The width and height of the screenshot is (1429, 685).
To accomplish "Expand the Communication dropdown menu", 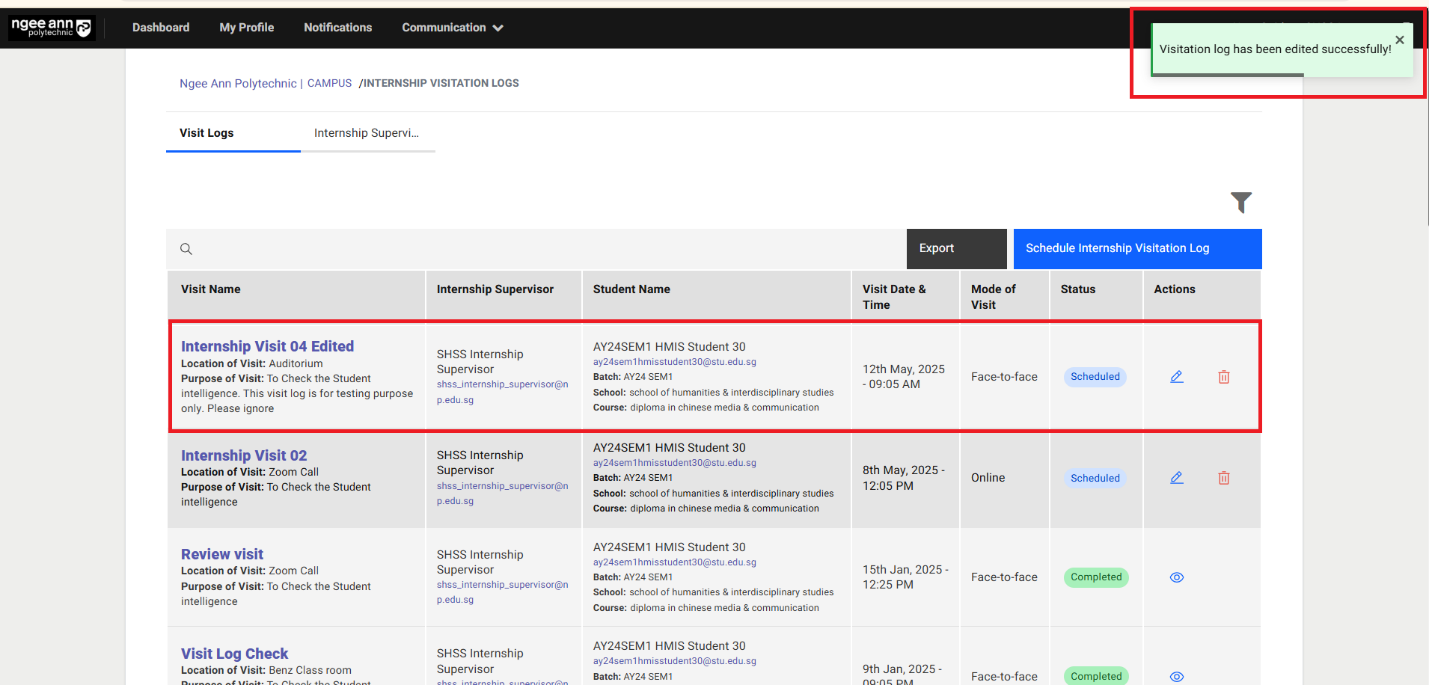I will click(x=452, y=28).
